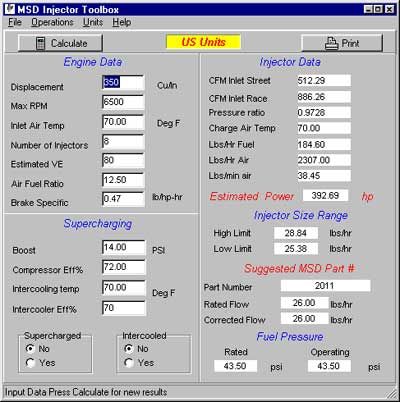Click the Air Fuel Ratio field
This screenshot has width=400, height=402.
pyautogui.click(x=123, y=180)
